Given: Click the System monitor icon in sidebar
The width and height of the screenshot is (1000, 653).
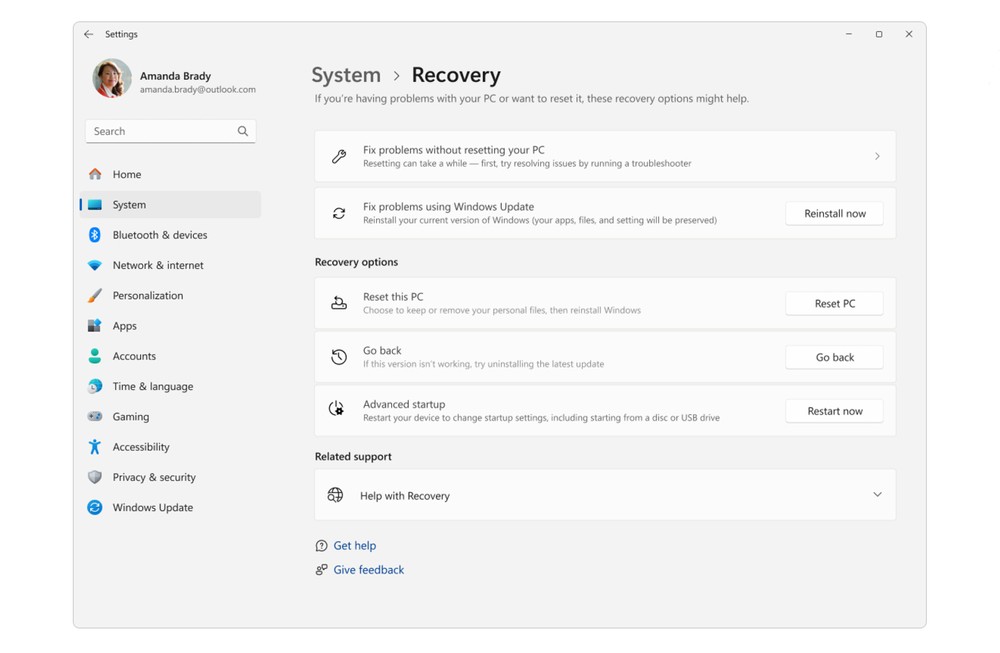Looking at the screenshot, I should tap(95, 205).
